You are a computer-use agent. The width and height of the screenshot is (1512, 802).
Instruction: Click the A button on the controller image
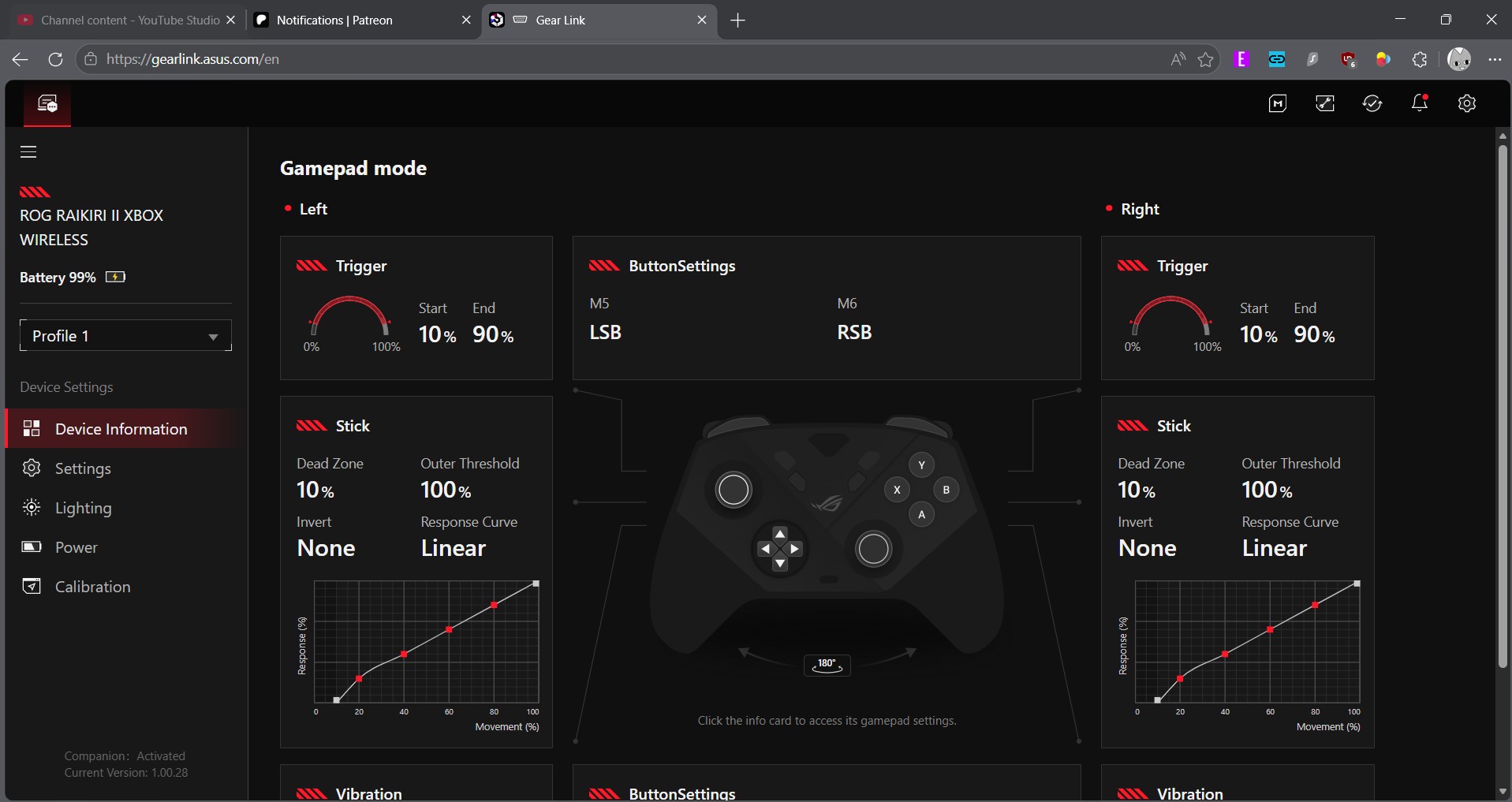click(x=921, y=515)
